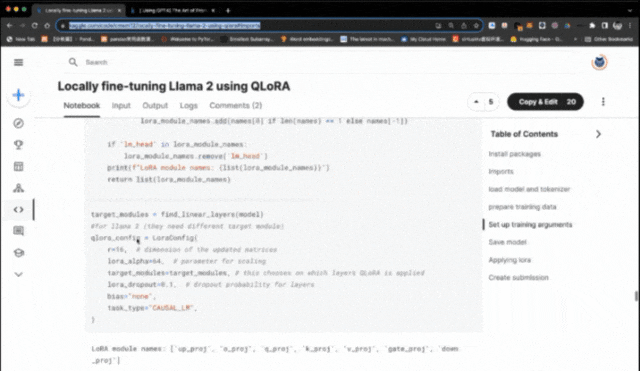
Task: Bookmark this page star icon
Action: coord(476,25)
